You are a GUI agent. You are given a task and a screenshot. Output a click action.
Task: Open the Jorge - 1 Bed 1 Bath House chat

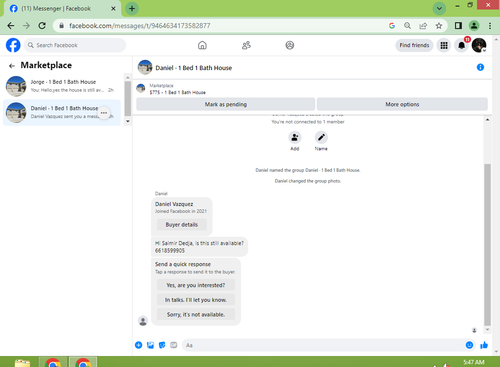pyautogui.click(x=62, y=86)
